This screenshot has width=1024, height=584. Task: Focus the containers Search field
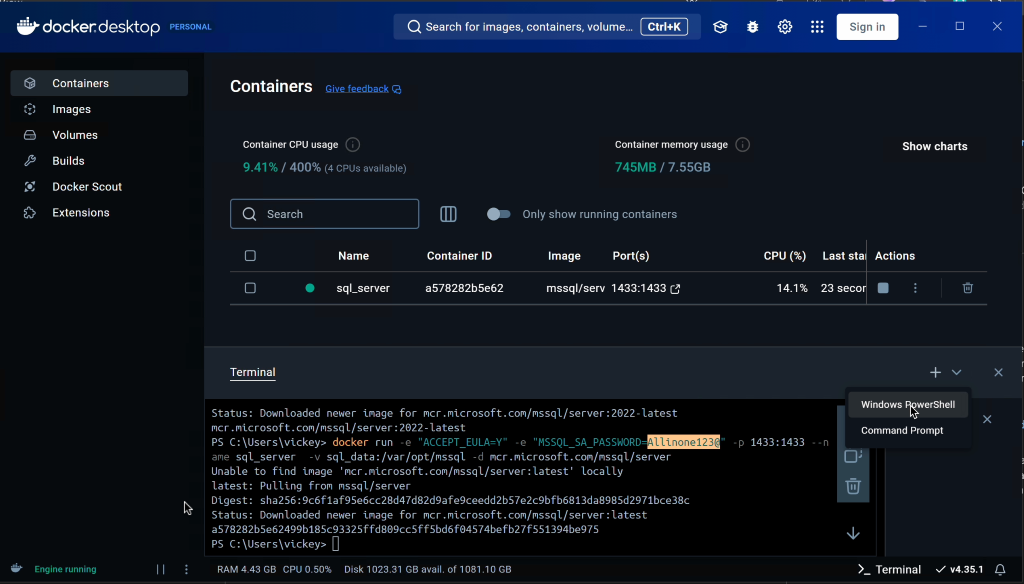pos(325,214)
